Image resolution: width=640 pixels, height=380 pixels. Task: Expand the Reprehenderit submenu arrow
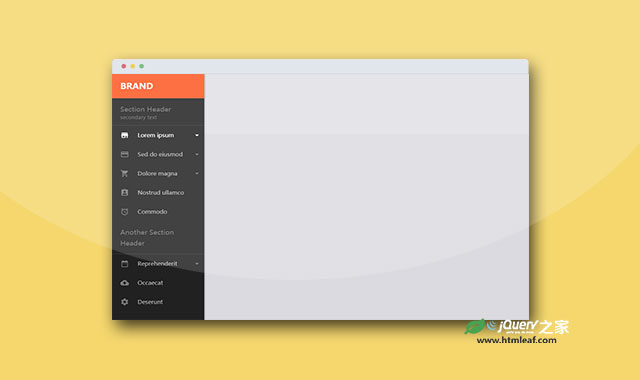[197, 264]
